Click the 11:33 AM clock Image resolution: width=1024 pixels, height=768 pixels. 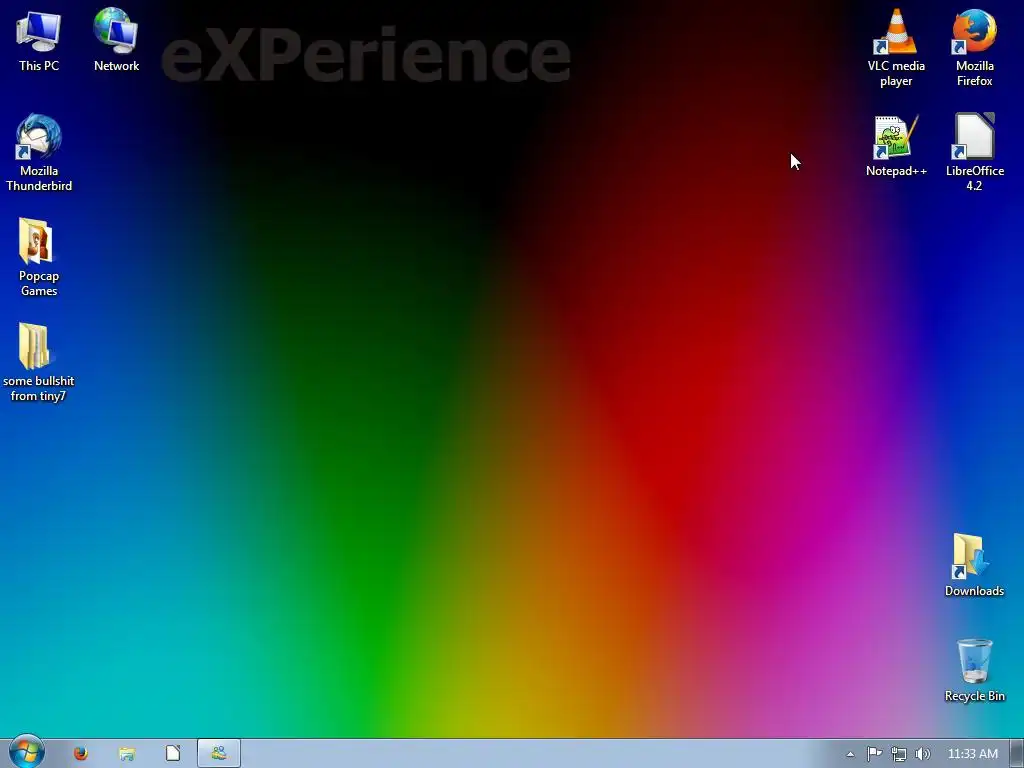(x=972, y=754)
